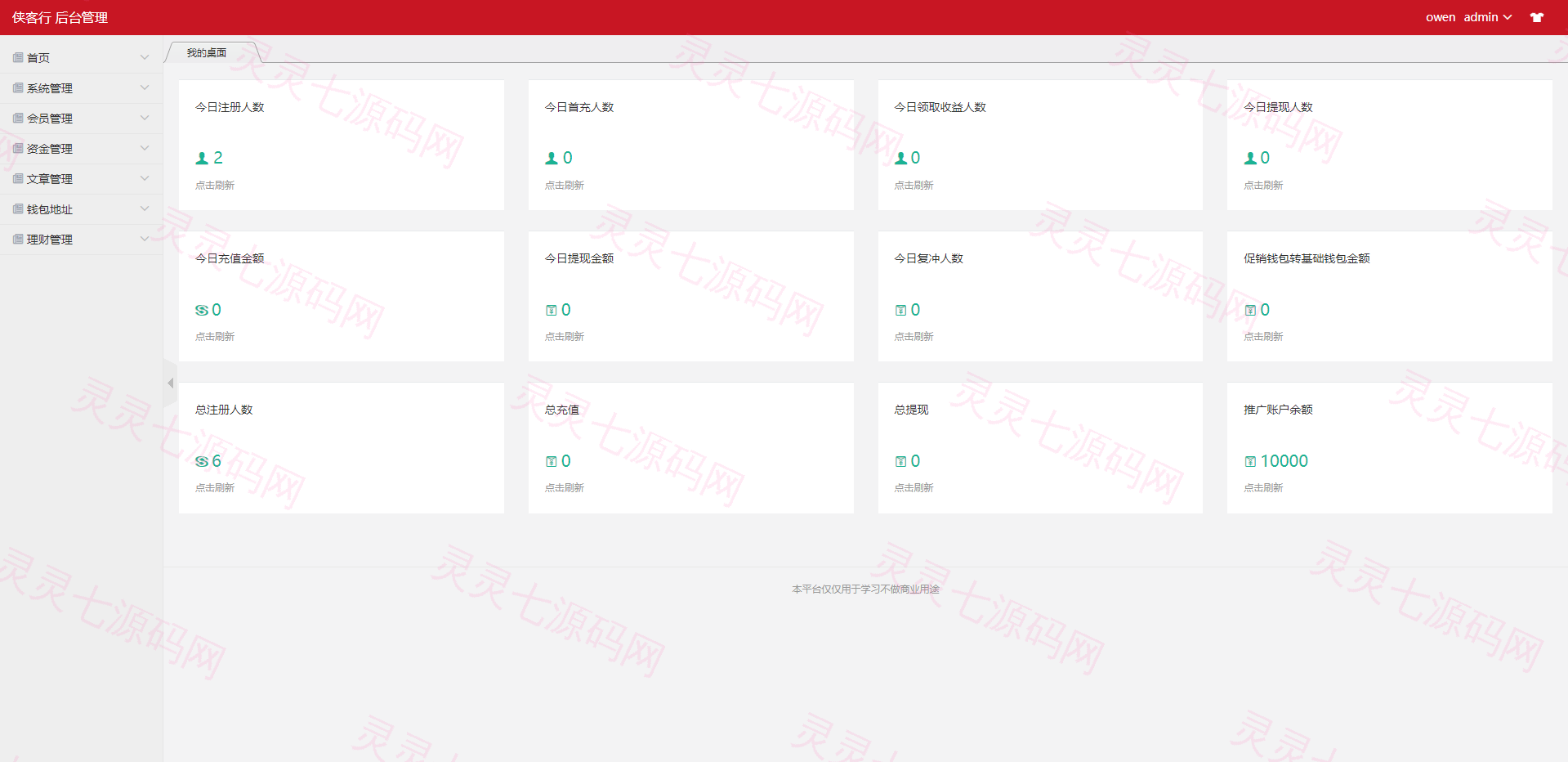The height and width of the screenshot is (762, 1568).
Task: Click 点击刷新 under 今日充值金额
Action: tap(215, 337)
